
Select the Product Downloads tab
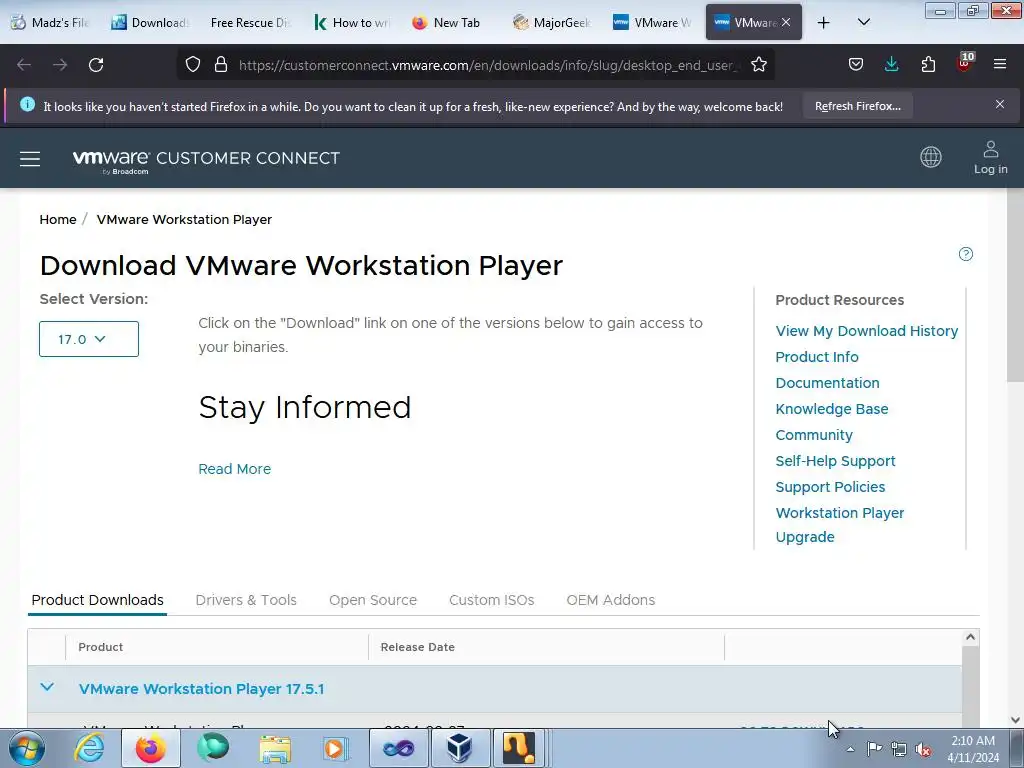coord(97,600)
